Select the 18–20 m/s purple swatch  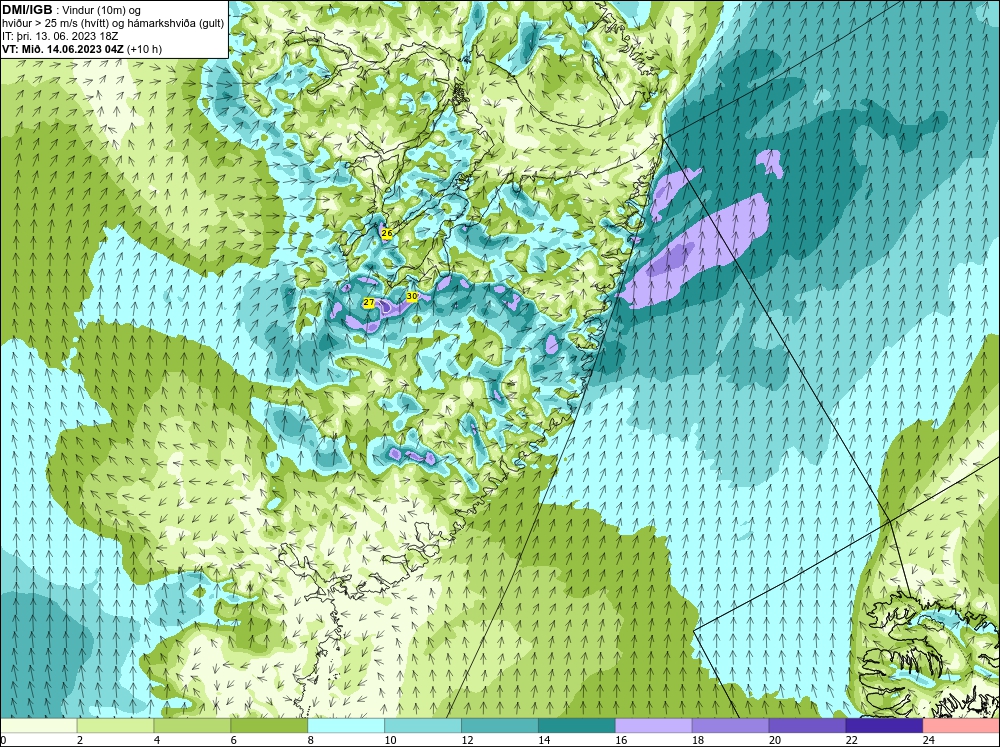pyautogui.click(x=730, y=726)
